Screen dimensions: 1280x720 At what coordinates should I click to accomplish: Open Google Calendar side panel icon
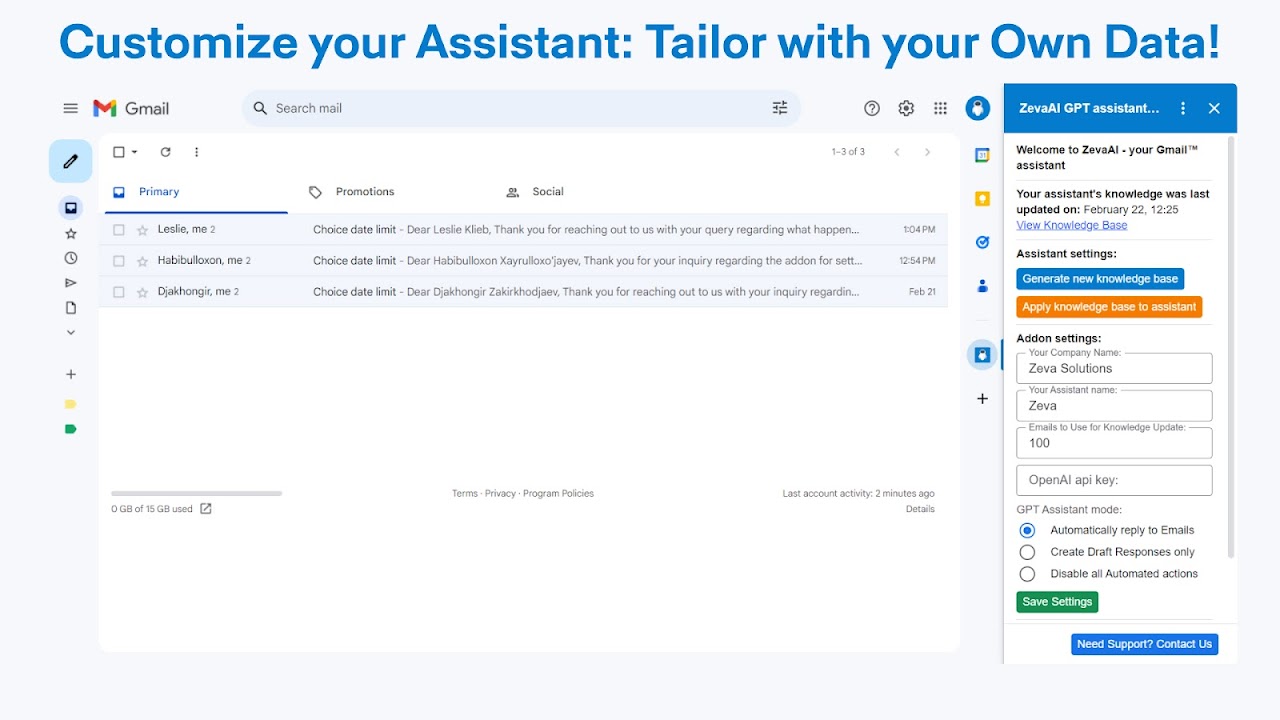click(x=982, y=155)
